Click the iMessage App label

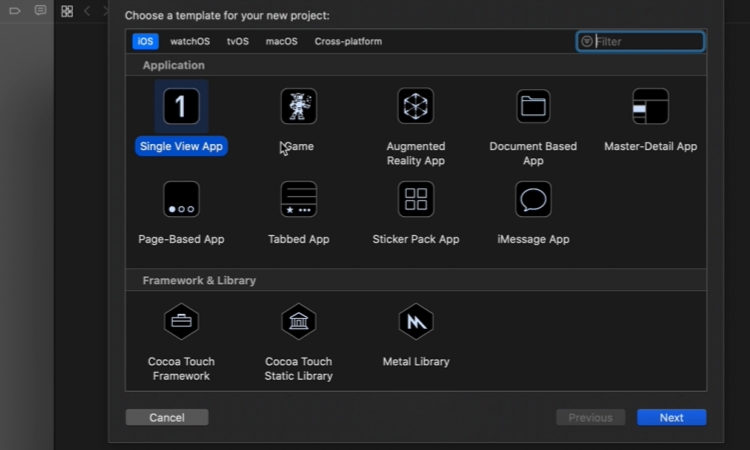(533, 239)
